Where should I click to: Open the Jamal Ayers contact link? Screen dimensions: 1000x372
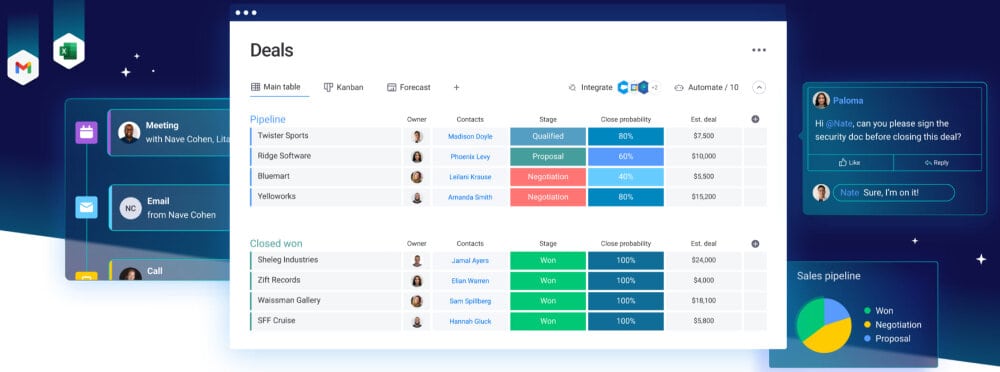[470, 261]
